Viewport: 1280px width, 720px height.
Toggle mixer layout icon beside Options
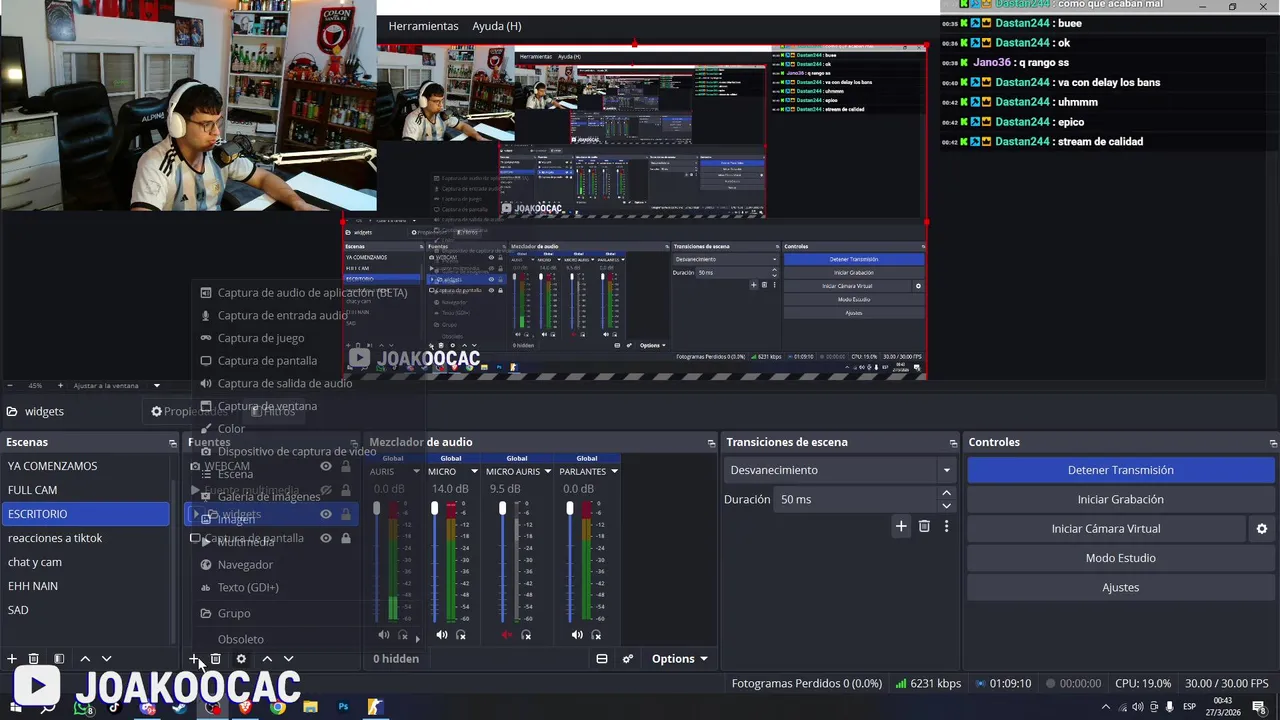tap(602, 659)
